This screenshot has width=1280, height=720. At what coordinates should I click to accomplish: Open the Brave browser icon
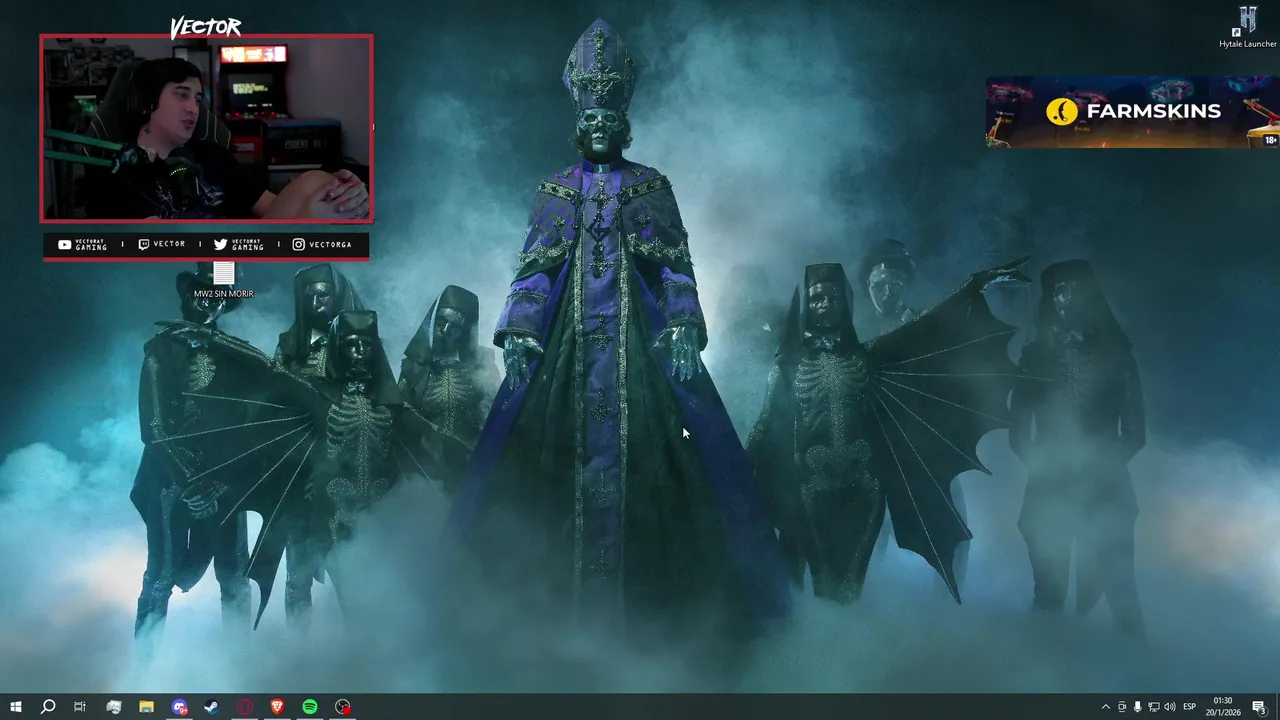pos(277,707)
